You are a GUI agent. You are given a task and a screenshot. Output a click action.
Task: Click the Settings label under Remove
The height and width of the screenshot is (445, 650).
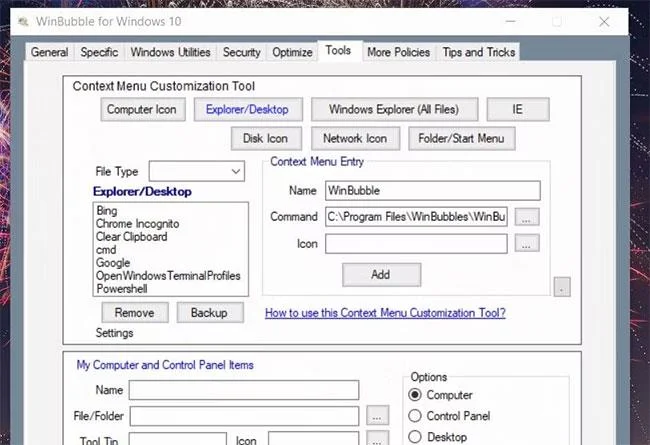(x=114, y=333)
